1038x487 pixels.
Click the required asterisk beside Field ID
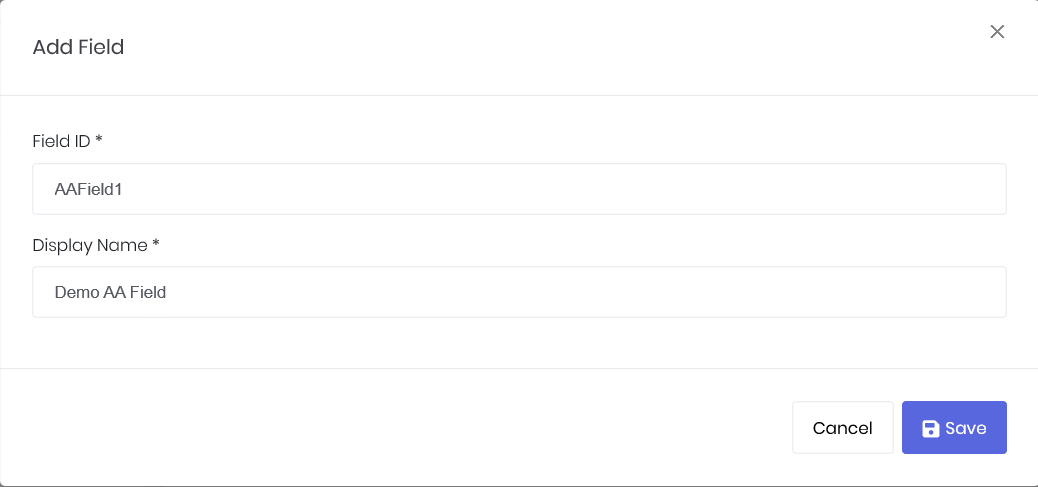[99, 140]
